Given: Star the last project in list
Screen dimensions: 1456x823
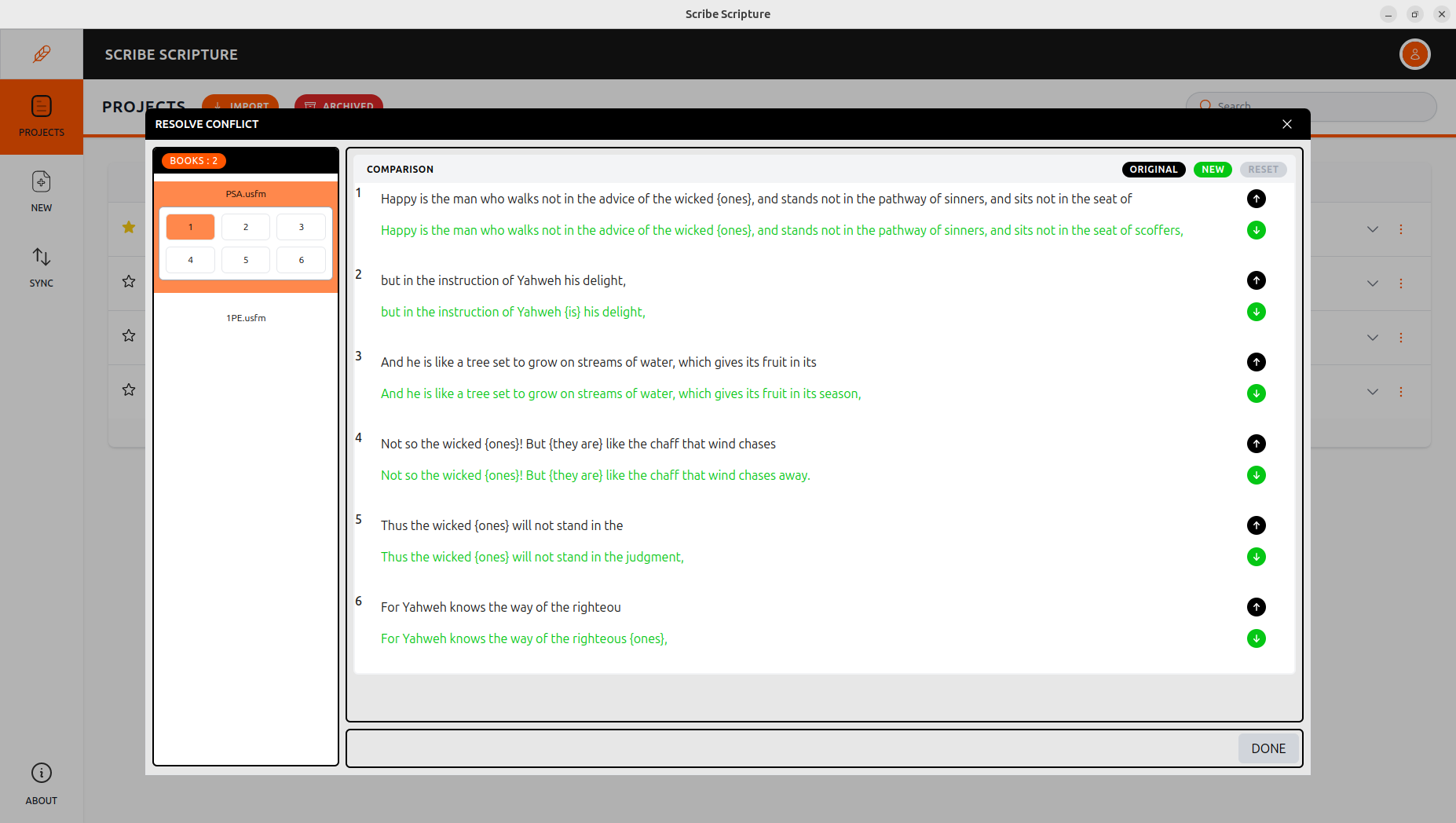Looking at the screenshot, I should [x=129, y=390].
